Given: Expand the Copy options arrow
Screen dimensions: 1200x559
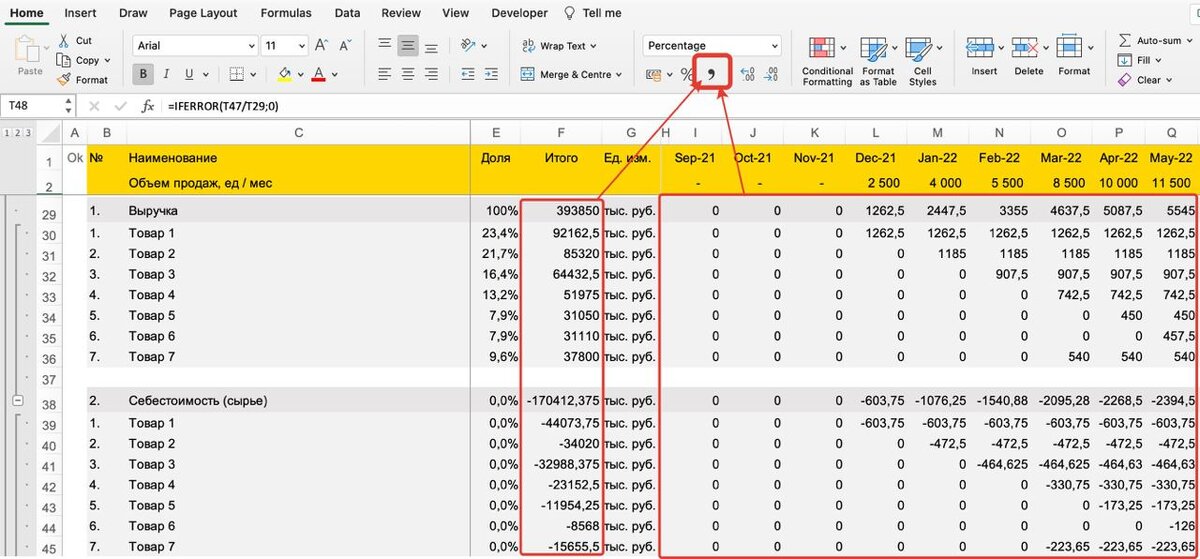Looking at the screenshot, I should (108, 60).
